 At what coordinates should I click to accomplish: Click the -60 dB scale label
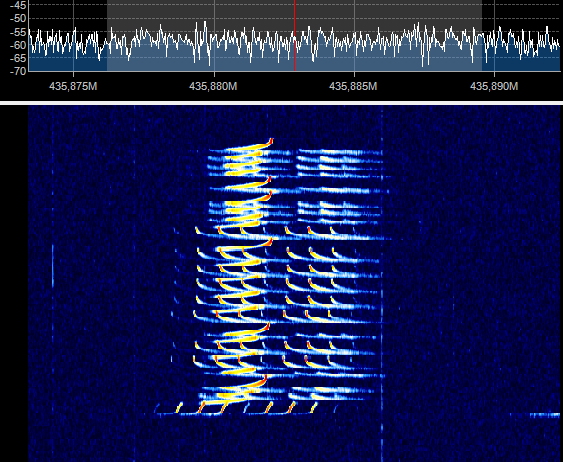(x=18, y=45)
